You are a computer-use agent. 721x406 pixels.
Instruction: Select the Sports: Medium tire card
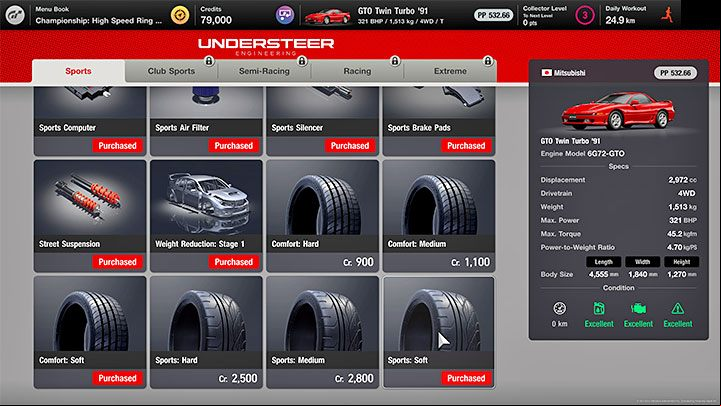coord(322,332)
